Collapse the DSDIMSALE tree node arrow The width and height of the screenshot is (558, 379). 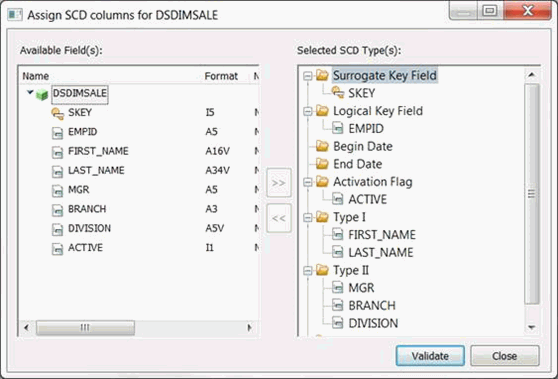(x=30, y=93)
